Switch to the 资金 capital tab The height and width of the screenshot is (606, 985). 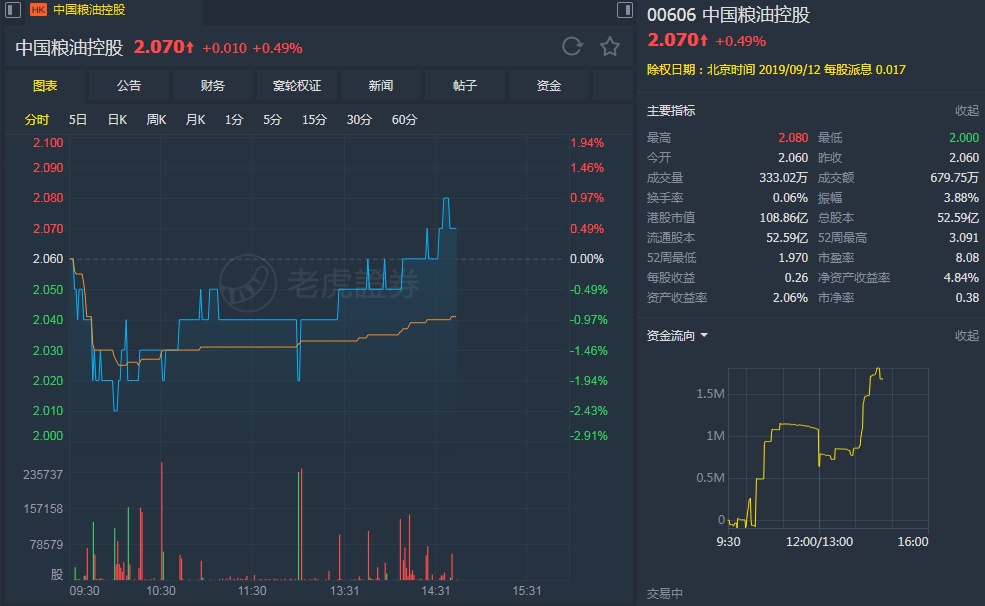(x=548, y=85)
